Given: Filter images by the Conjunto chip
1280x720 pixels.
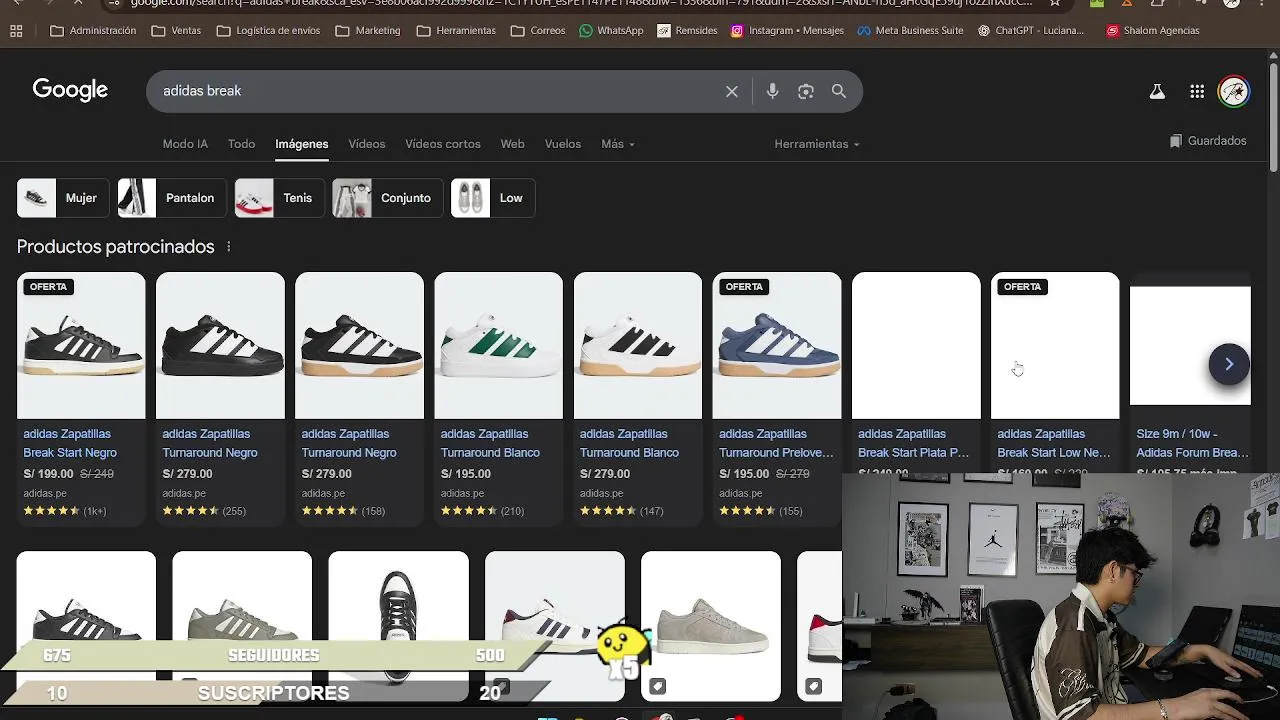Looking at the screenshot, I should point(387,198).
